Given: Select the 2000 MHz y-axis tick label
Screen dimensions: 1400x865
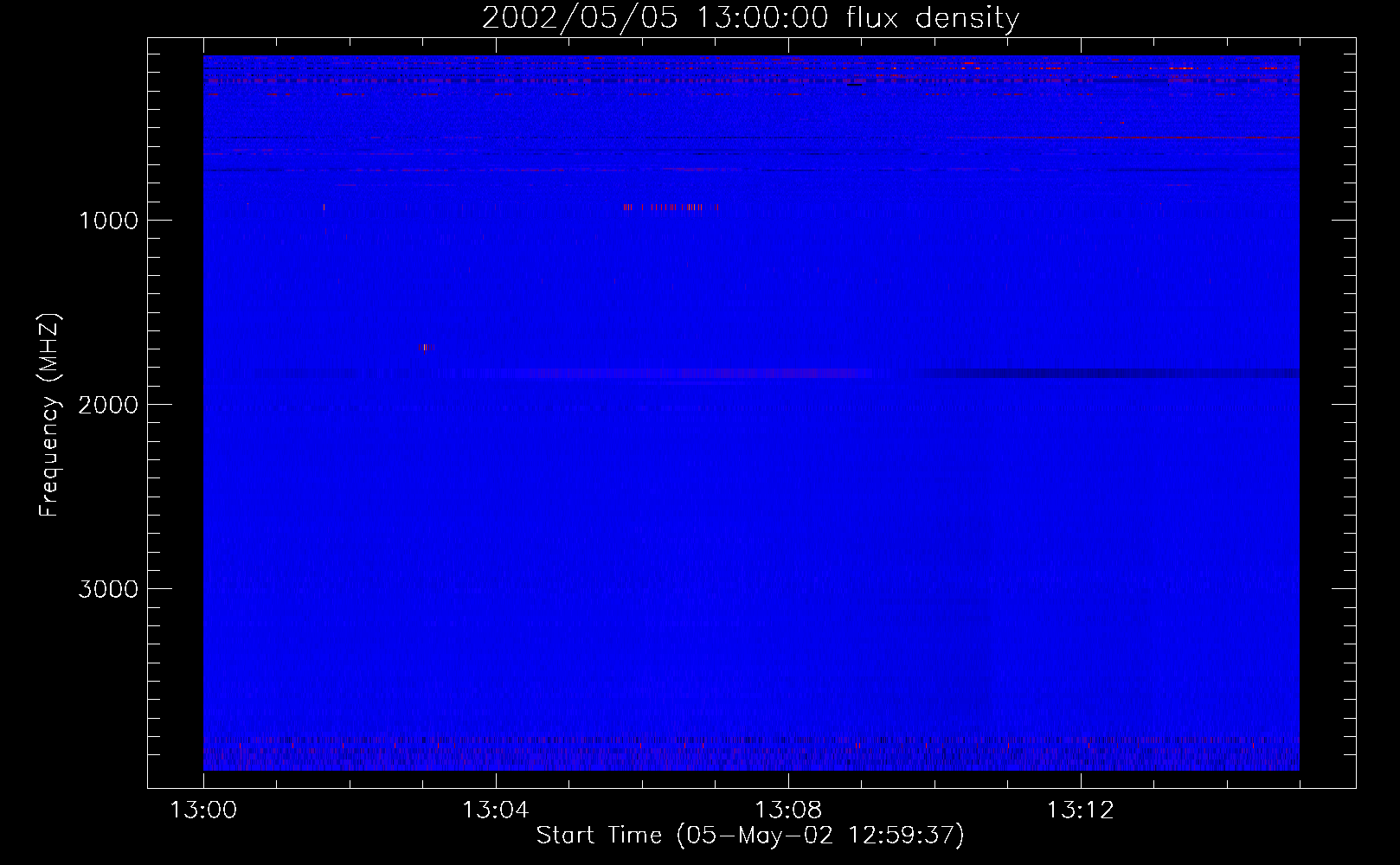Looking at the screenshot, I should click(x=108, y=405).
